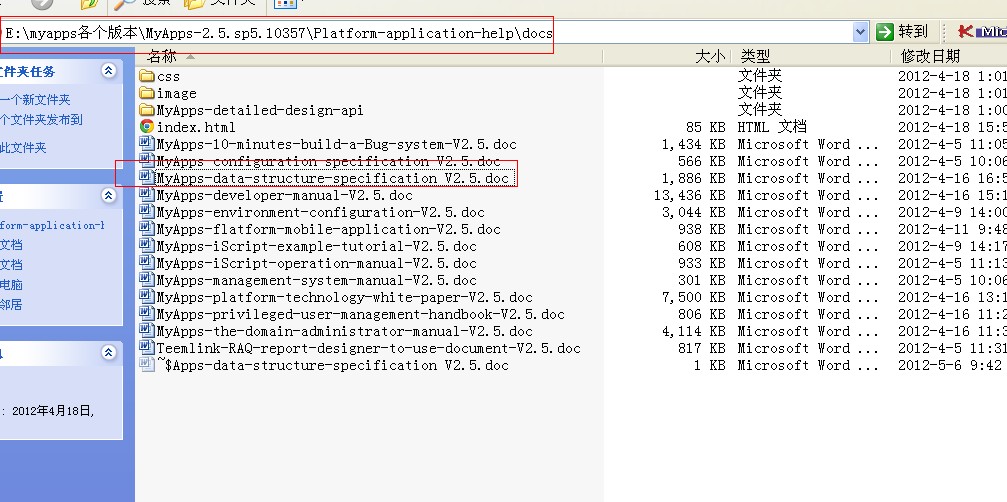Click the 搜索 toolbar button at top
Screen dimensions: 1007x502
(143, 3)
